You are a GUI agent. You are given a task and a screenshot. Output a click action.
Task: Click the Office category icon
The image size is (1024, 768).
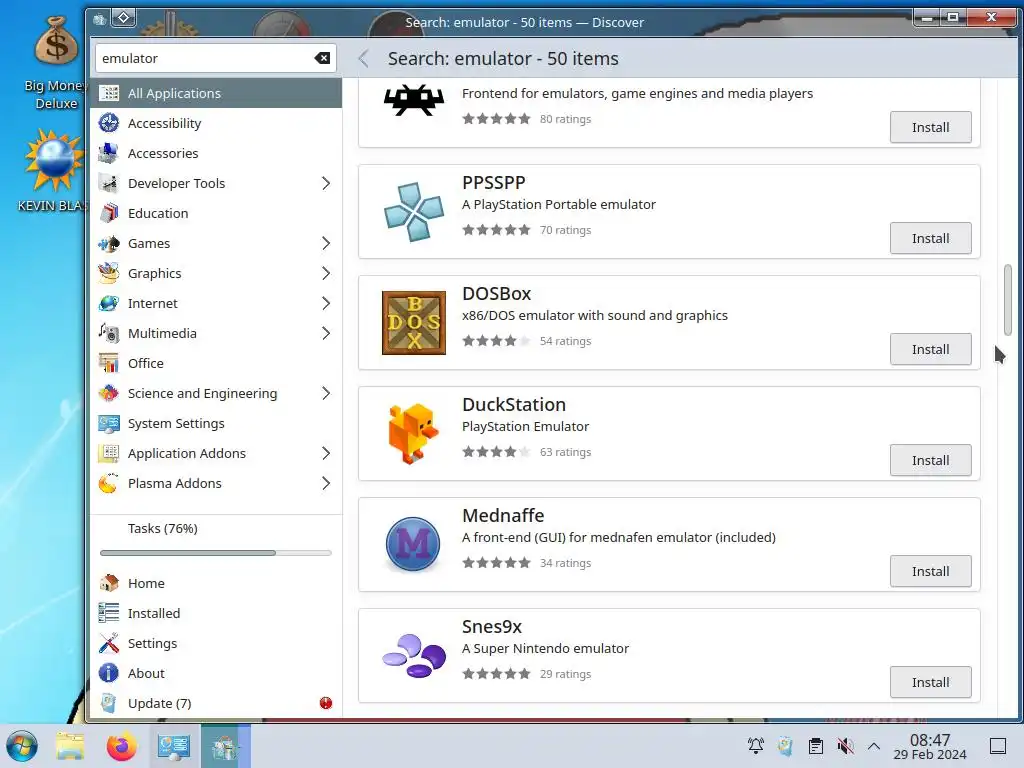[x=108, y=363]
